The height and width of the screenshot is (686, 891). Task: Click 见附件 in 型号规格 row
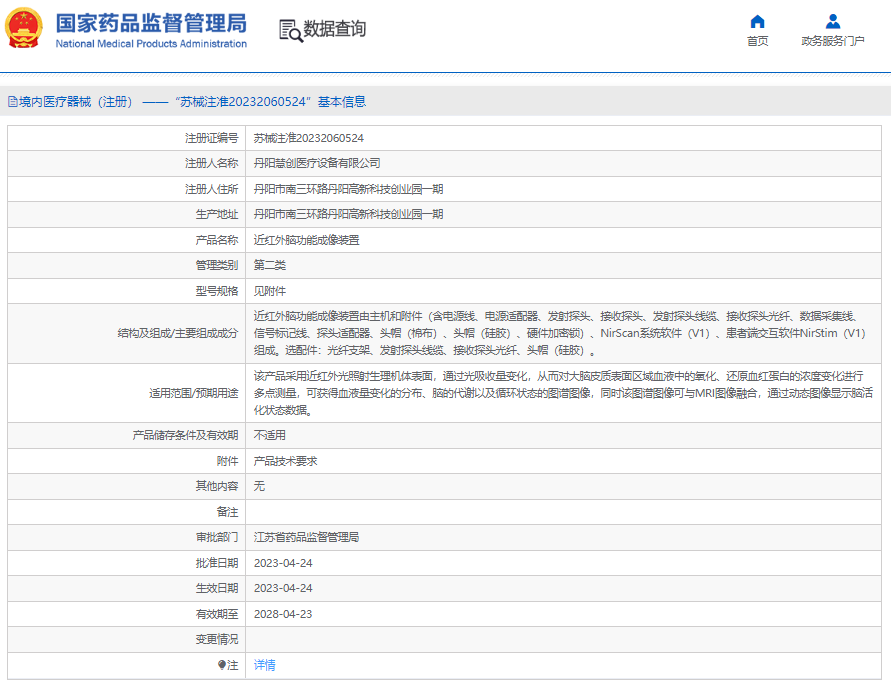(269, 291)
